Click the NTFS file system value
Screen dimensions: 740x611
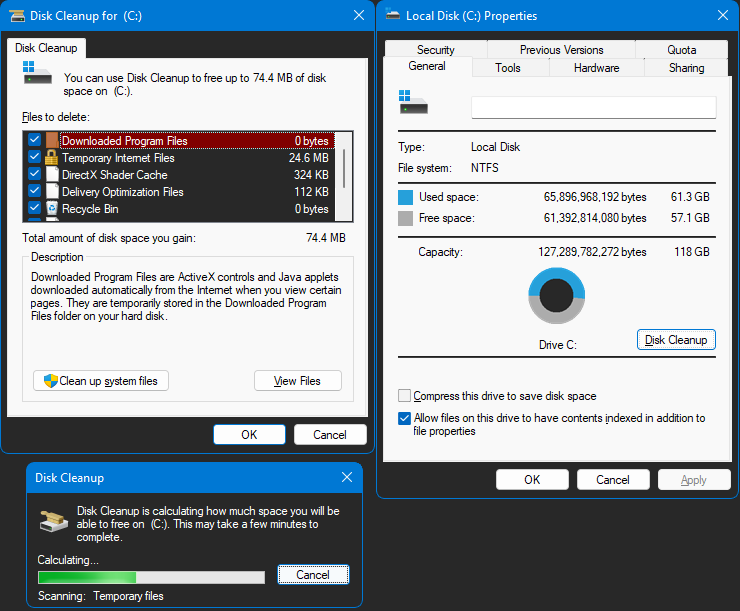[x=485, y=168]
